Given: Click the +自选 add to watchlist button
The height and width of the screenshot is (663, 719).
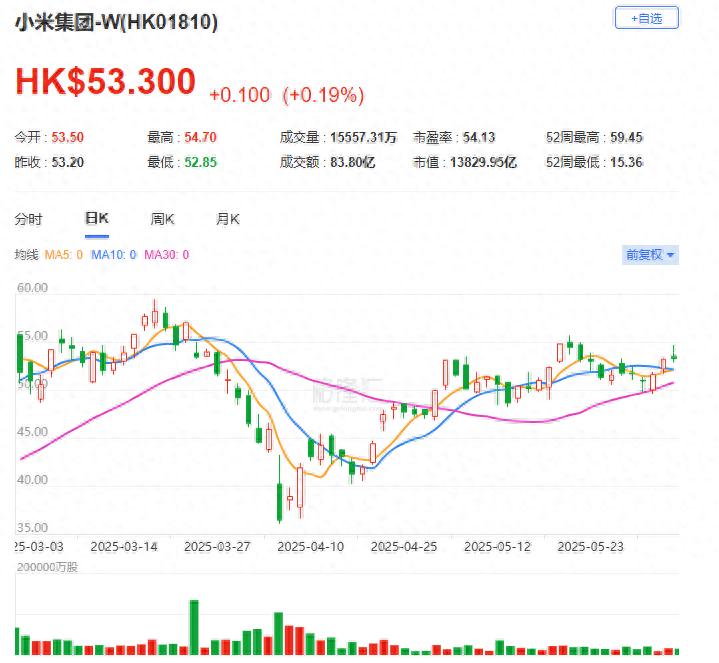Looking at the screenshot, I should (647, 18).
